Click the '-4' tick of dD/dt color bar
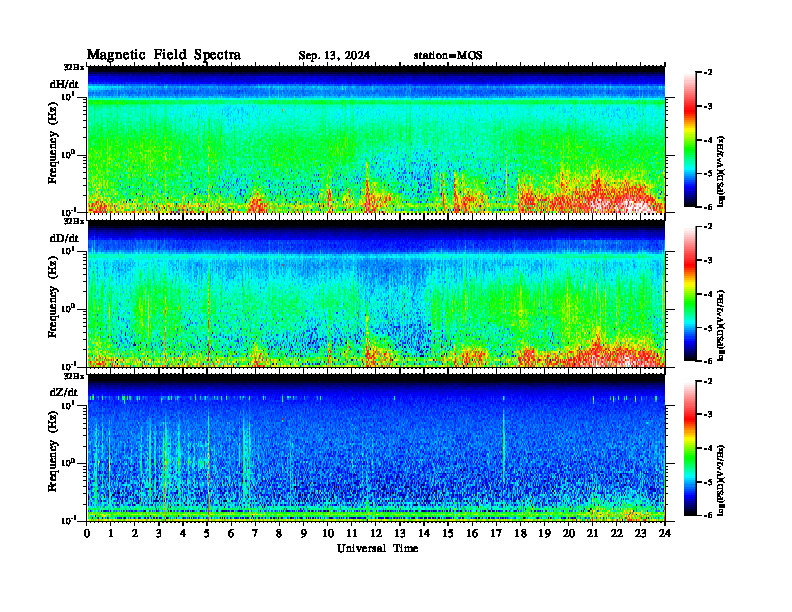792x612 pixels. tap(708, 294)
